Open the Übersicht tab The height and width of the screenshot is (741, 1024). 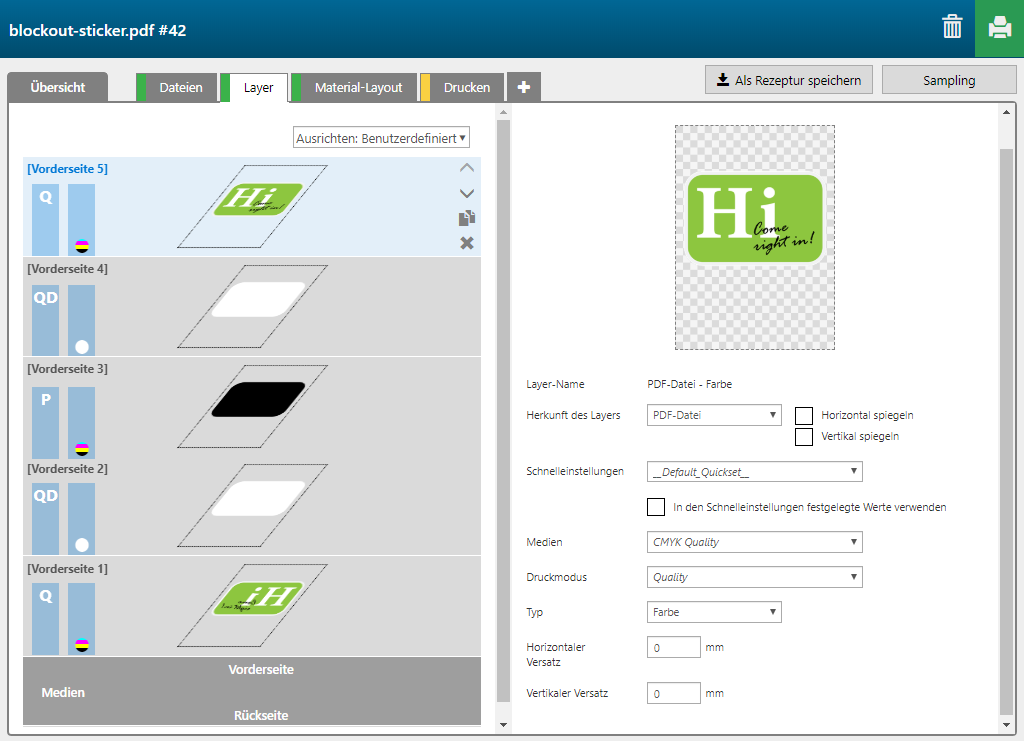coord(57,87)
